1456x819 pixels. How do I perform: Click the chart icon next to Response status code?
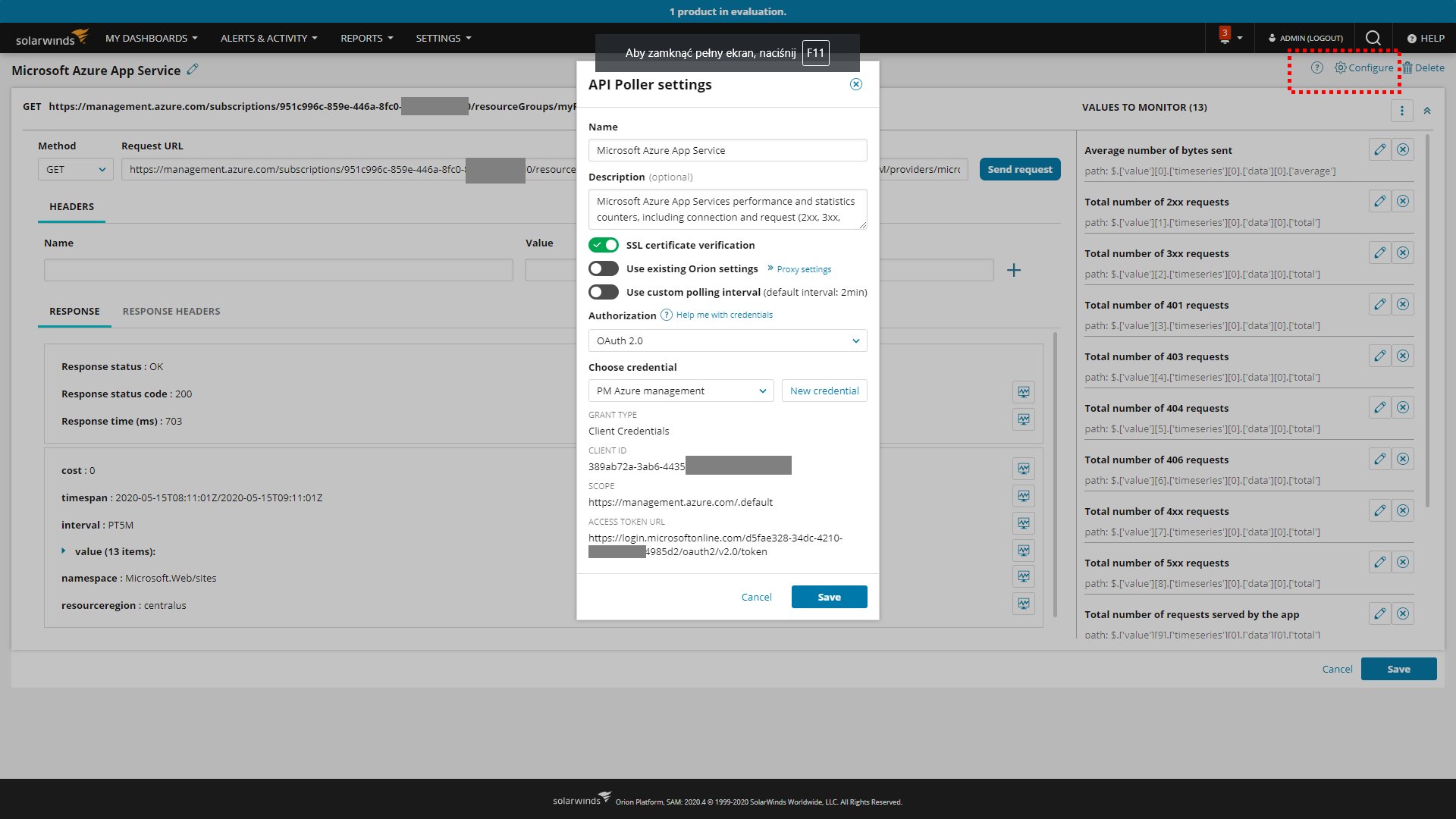coord(1024,392)
